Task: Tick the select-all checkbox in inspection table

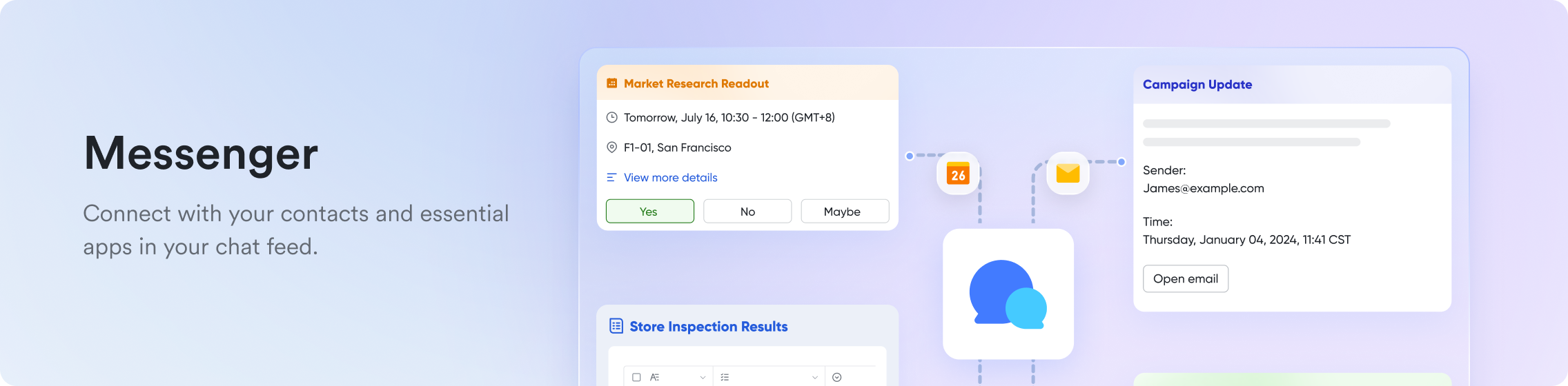Action: click(636, 377)
